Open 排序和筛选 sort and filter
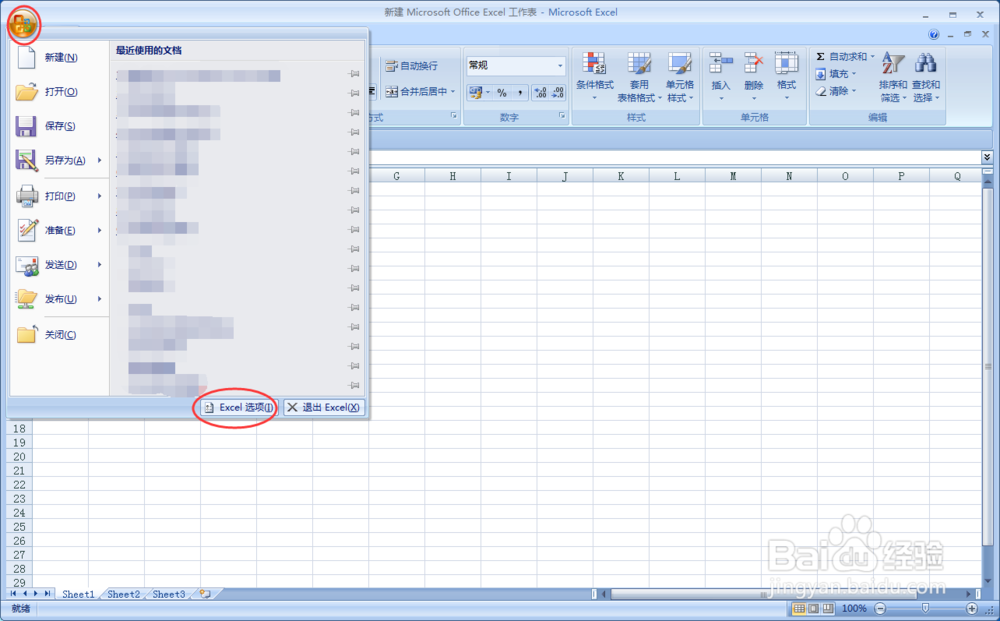This screenshot has width=1000, height=621. pyautogui.click(x=893, y=77)
